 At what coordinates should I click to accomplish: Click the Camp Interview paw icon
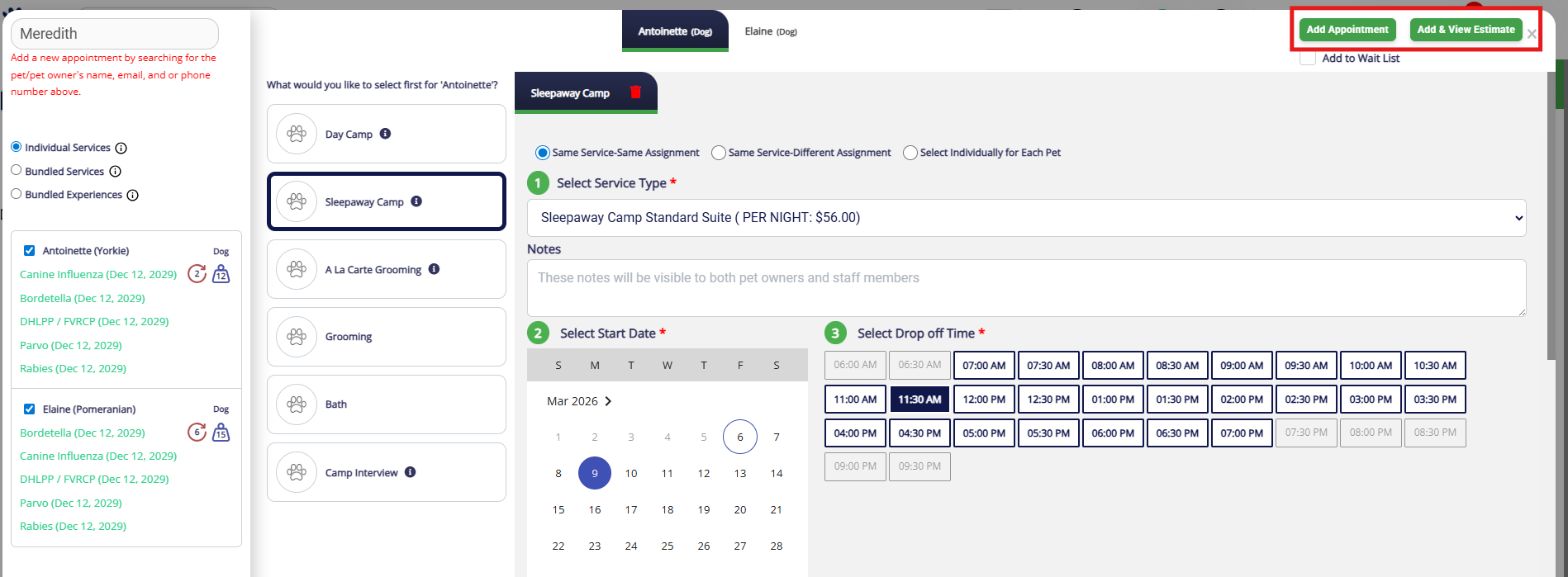[297, 472]
